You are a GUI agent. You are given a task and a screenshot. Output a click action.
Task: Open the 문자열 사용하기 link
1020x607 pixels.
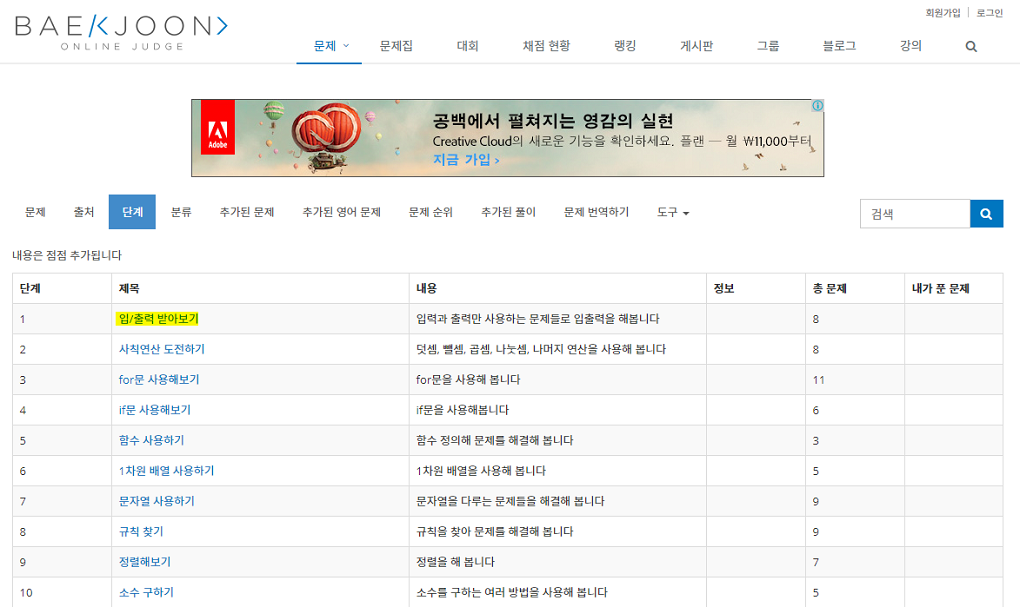coord(157,501)
